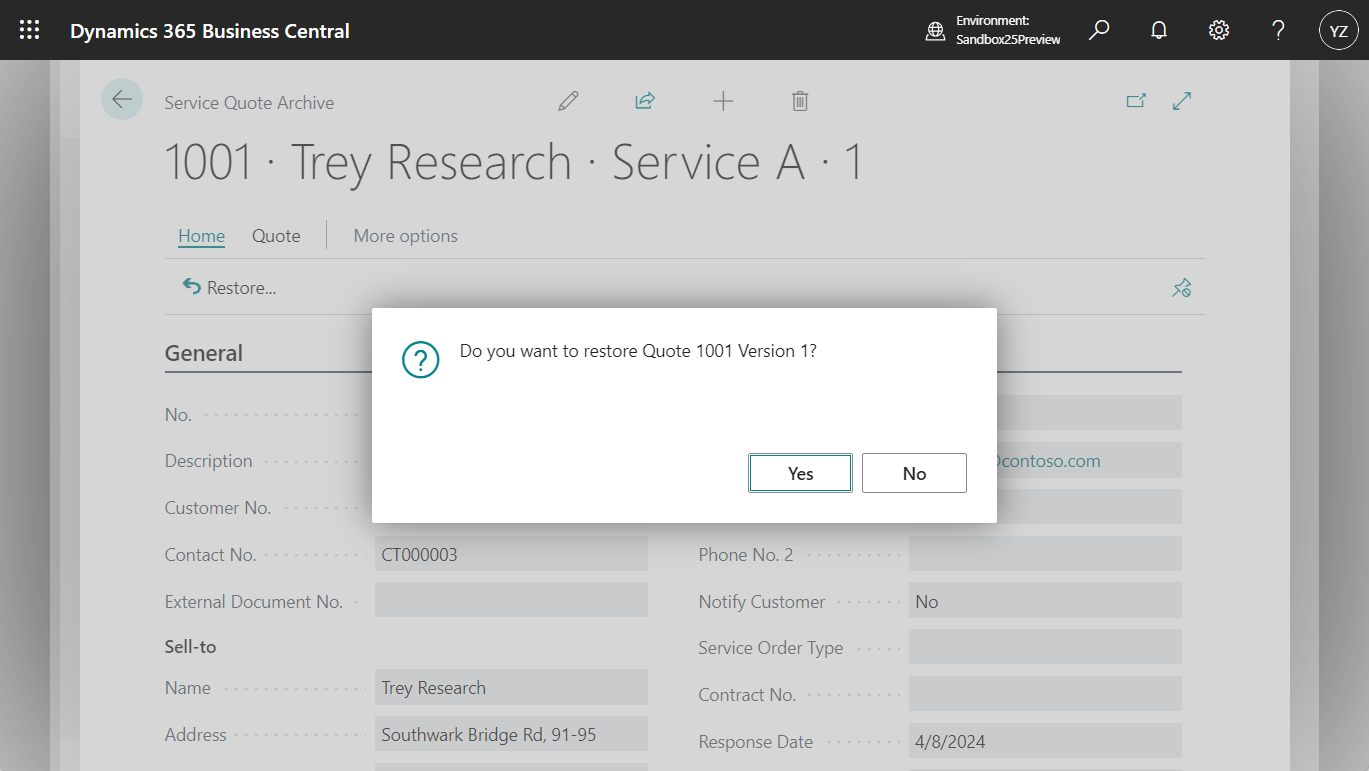Viewport: 1369px width, 771px height.
Task: Expand the page with the full-screen arrows icon
Action: pyautogui.click(x=1182, y=100)
